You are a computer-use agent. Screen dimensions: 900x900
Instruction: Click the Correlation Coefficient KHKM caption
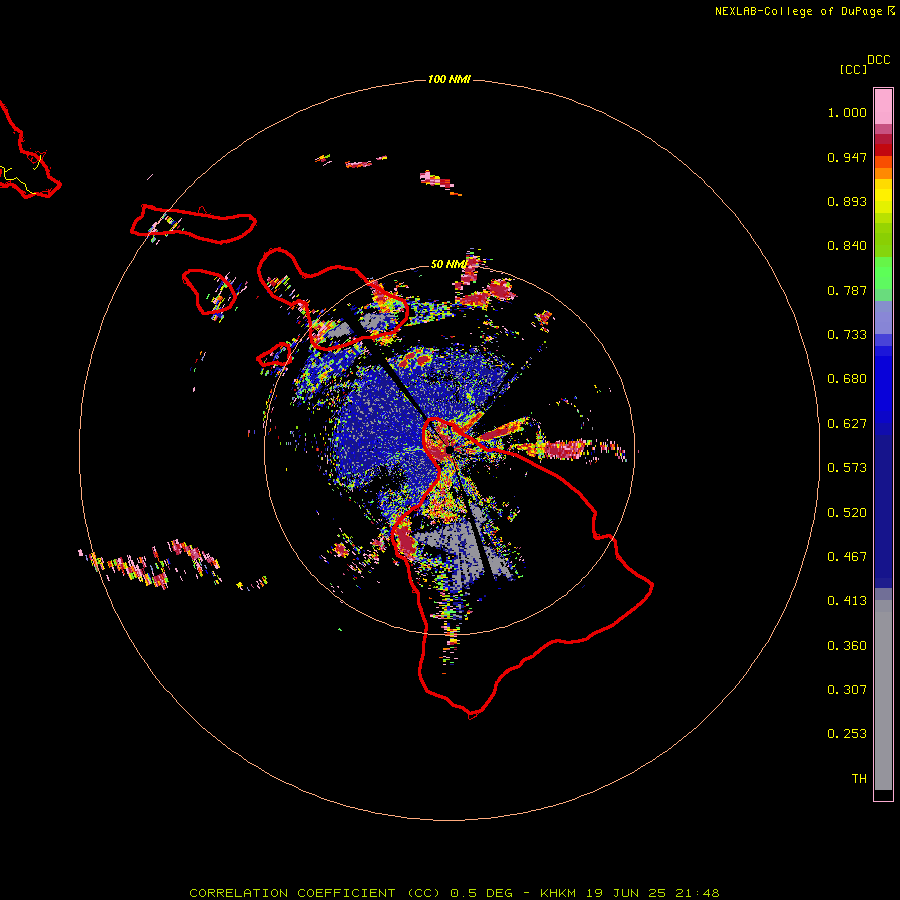tap(454, 893)
